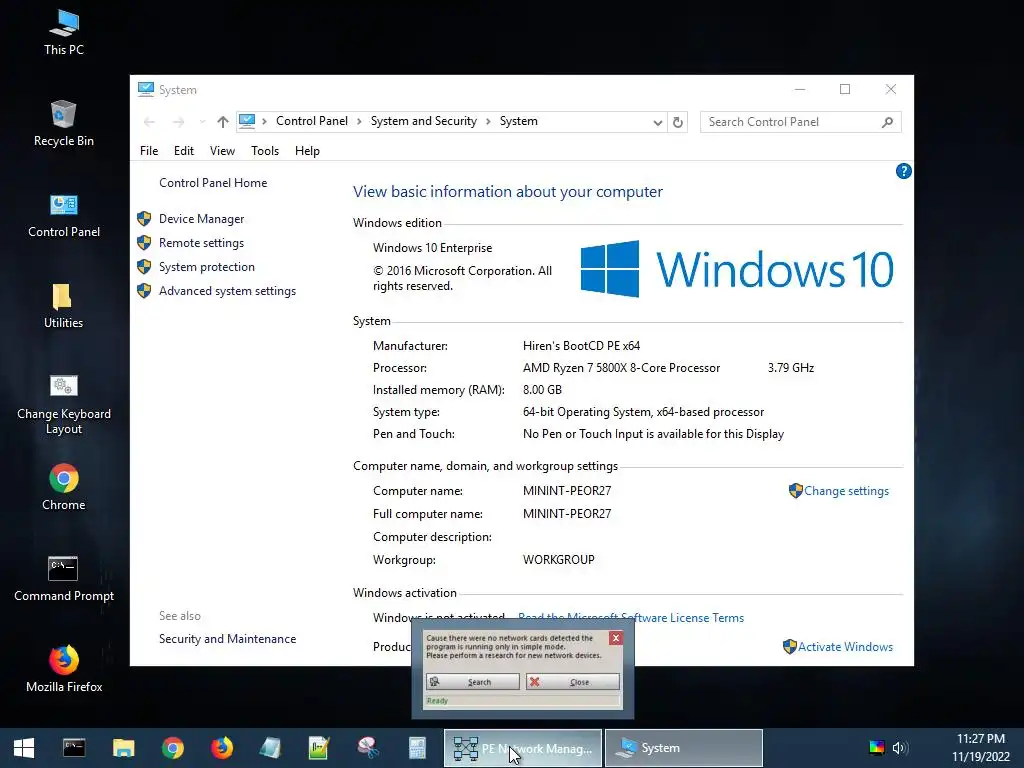
Task: Open the This PC desktop icon
Action: pyautogui.click(x=64, y=33)
